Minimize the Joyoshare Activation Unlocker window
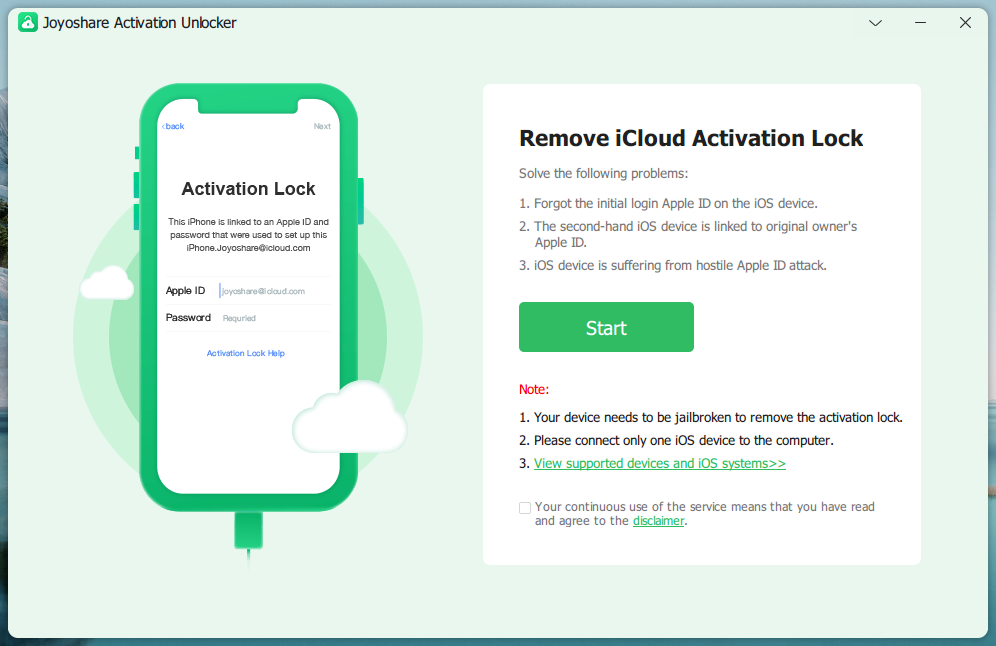 [x=920, y=23]
